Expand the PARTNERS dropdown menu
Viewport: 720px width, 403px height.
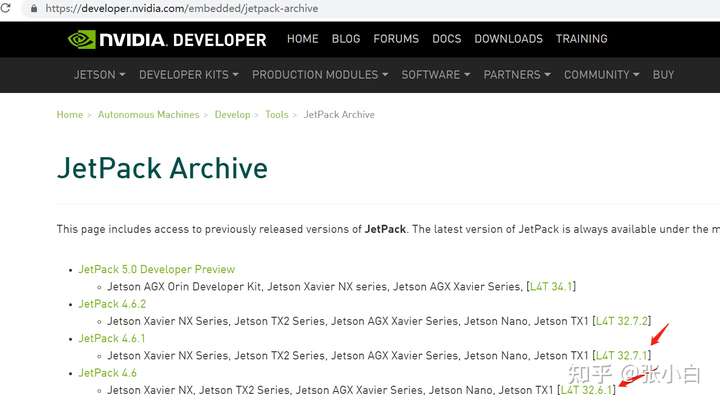pos(517,75)
